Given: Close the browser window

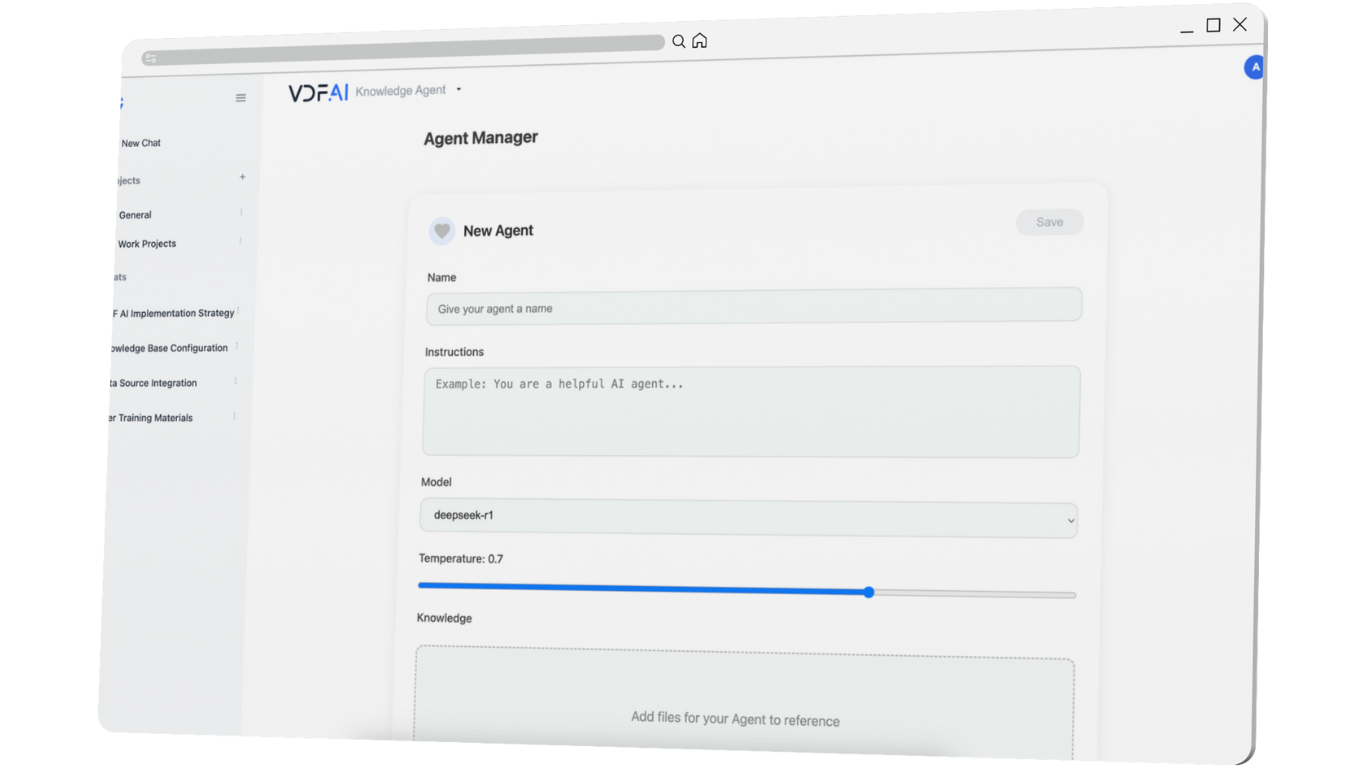Looking at the screenshot, I should [1240, 24].
